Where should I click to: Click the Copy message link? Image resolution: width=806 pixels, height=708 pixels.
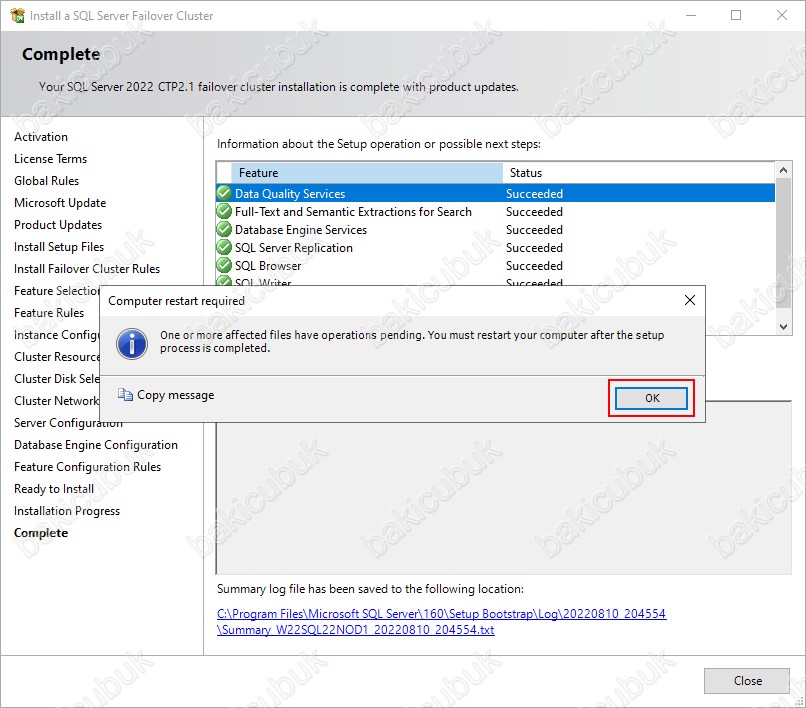(x=175, y=395)
